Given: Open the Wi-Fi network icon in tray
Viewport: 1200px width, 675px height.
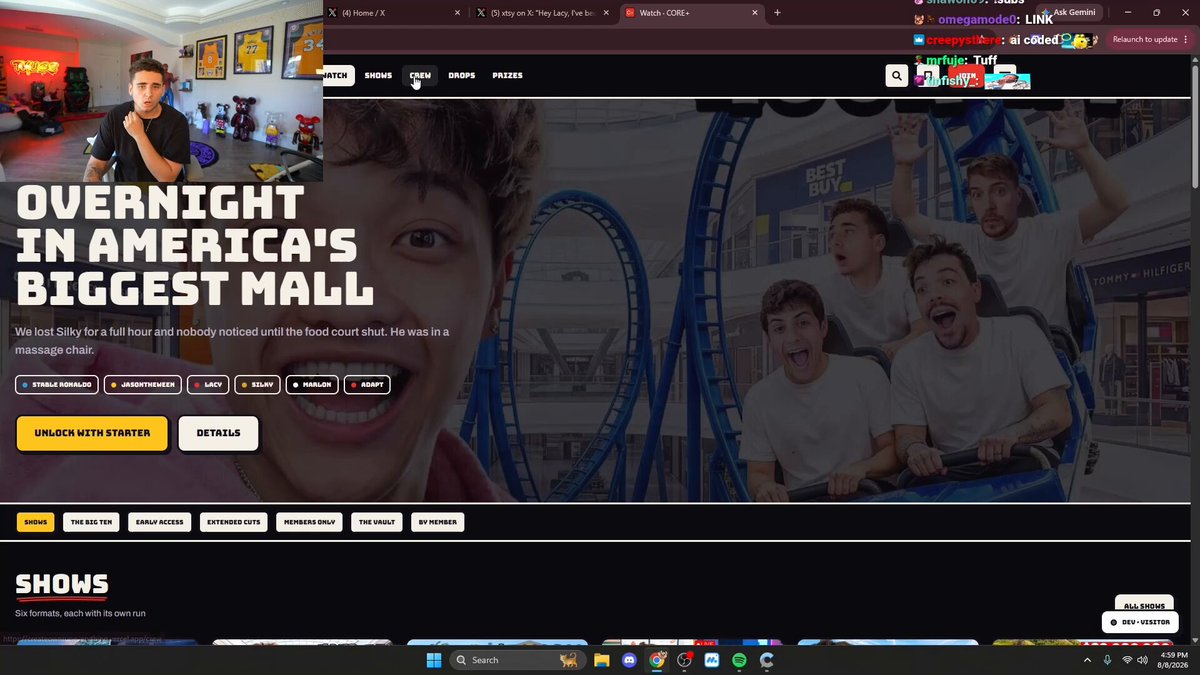Looking at the screenshot, I should (1127, 660).
